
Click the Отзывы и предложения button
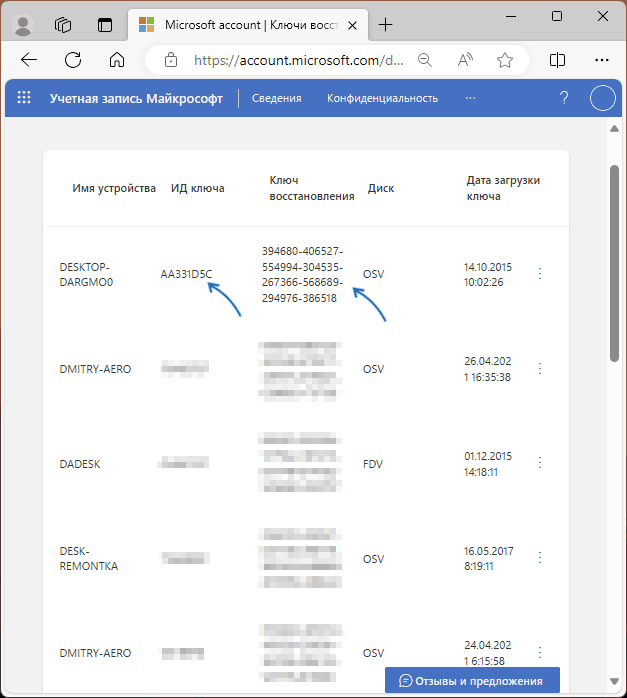point(472,681)
